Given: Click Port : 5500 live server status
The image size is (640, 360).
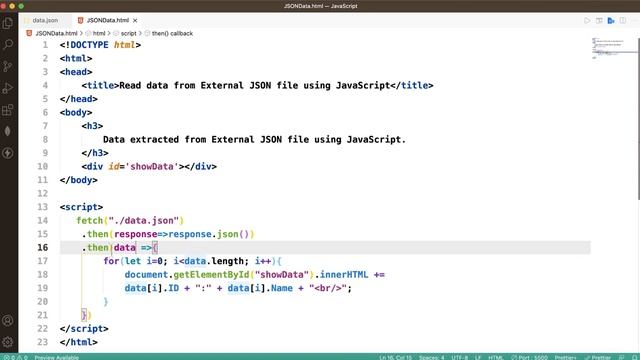Looking at the screenshot, I should click(529, 357).
